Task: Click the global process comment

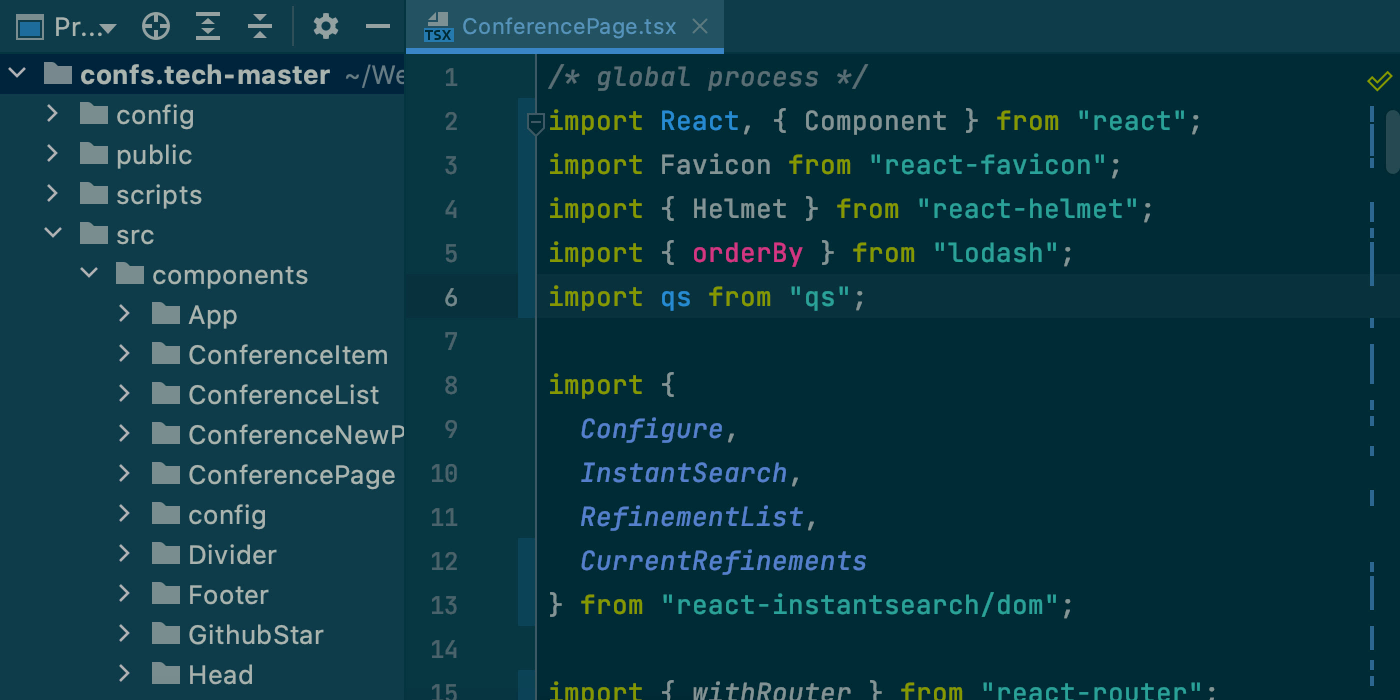Action: click(708, 77)
